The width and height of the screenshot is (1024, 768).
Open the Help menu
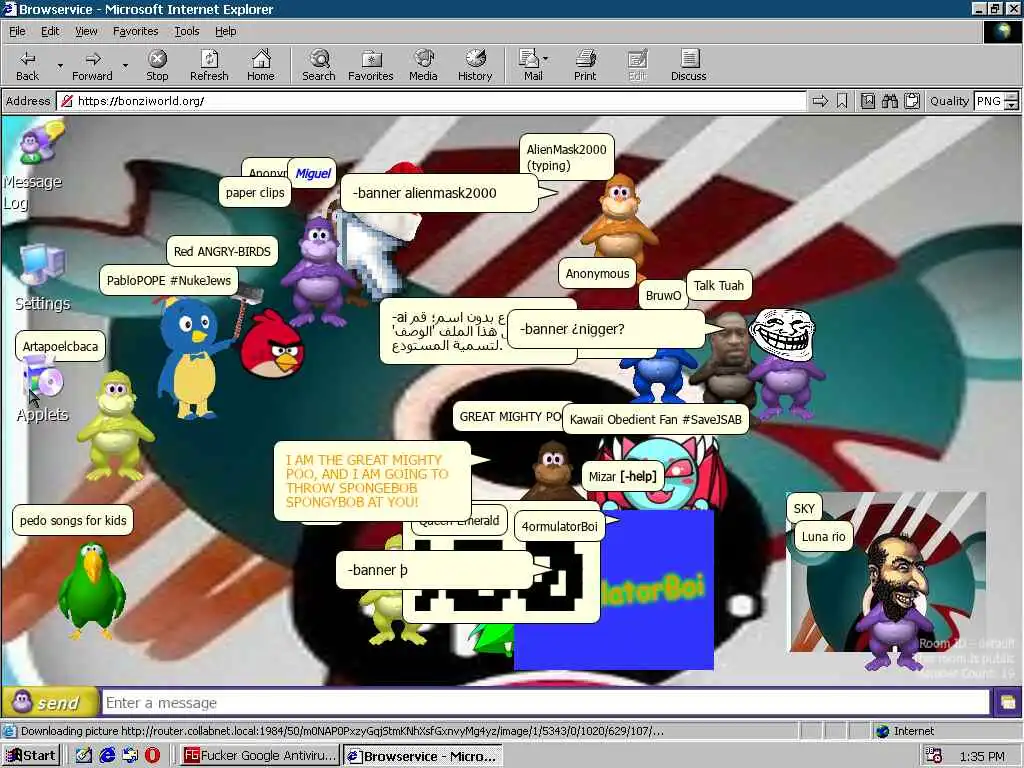pyautogui.click(x=225, y=31)
